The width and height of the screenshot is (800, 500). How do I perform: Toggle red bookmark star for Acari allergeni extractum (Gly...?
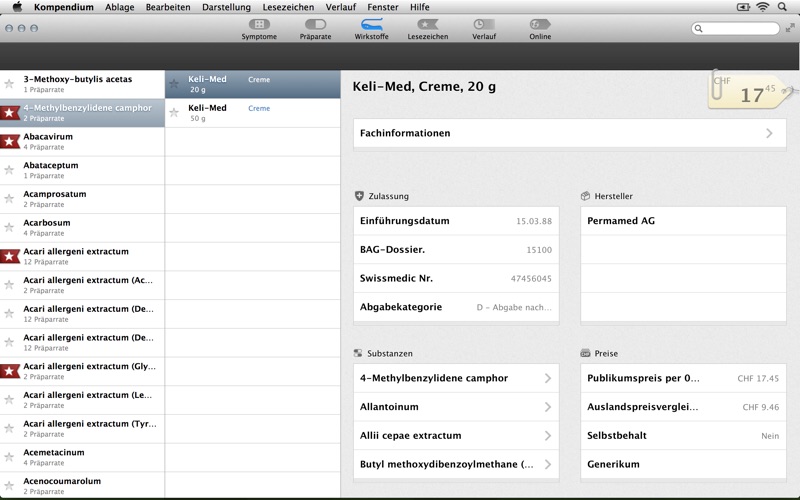[10, 371]
